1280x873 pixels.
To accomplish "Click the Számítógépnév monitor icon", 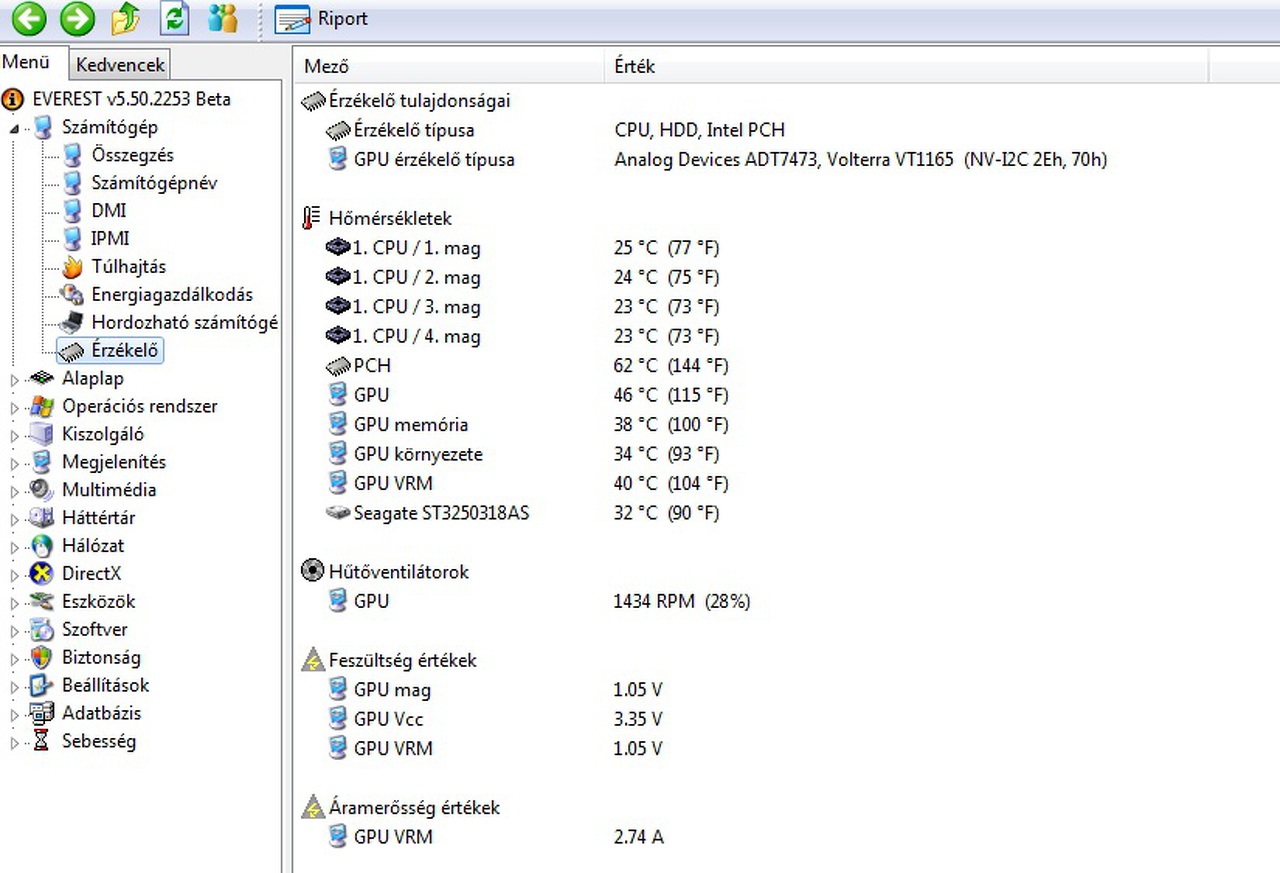I will click(72, 183).
